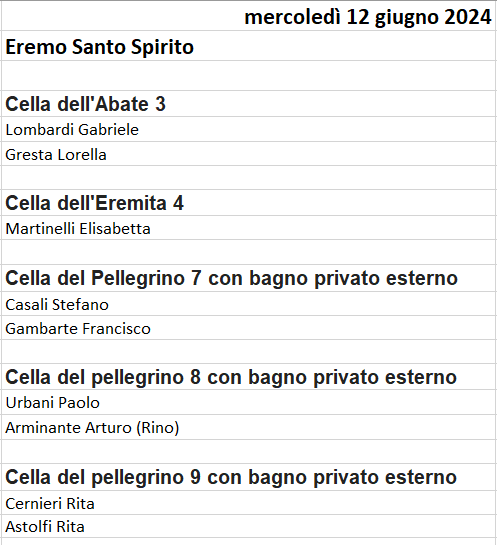Select the Cella dell'Eremita 4 heading
The height and width of the screenshot is (545, 497).
click(x=248, y=203)
